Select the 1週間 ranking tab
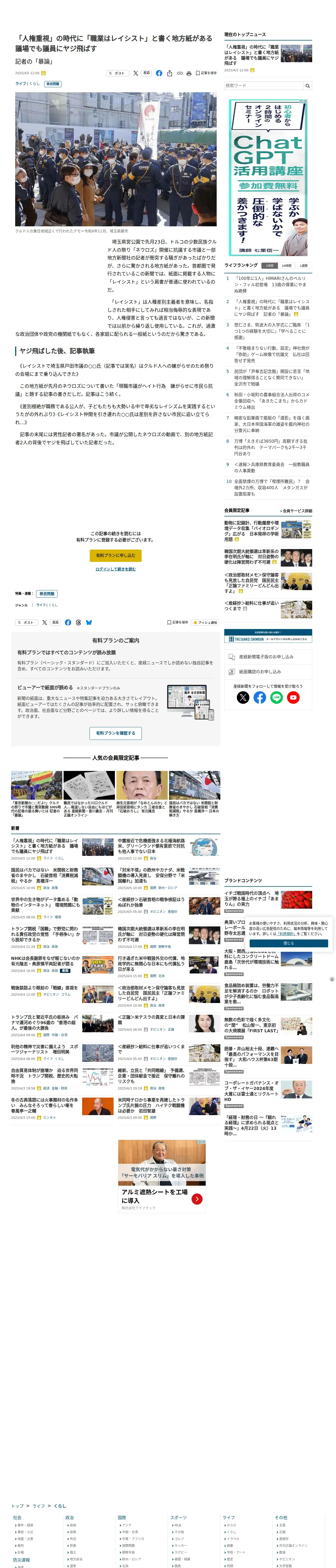336x1568 pixels. tap(304, 266)
